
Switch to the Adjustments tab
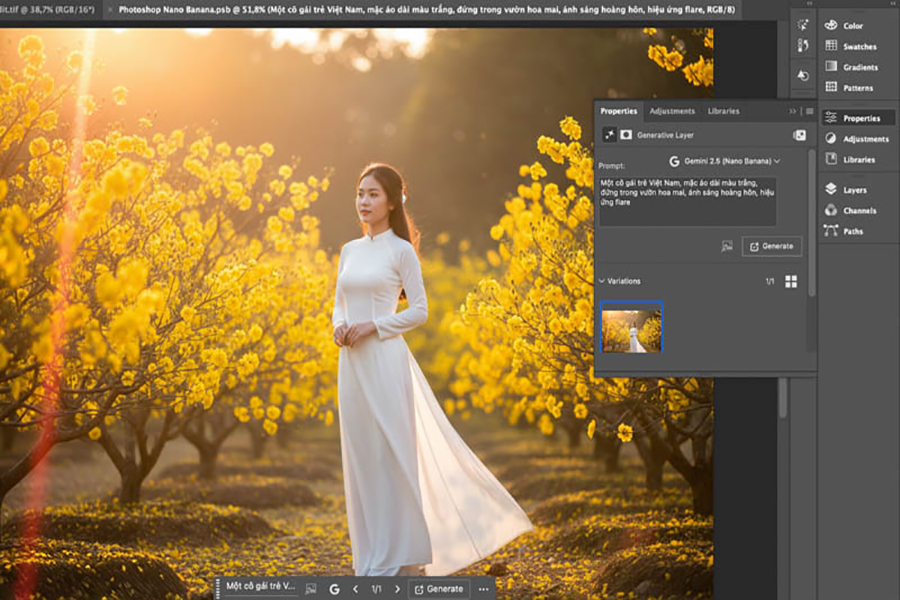pyautogui.click(x=671, y=111)
